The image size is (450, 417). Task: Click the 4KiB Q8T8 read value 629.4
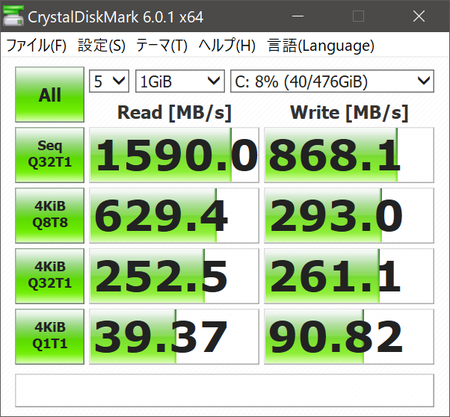pyautogui.click(x=174, y=216)
